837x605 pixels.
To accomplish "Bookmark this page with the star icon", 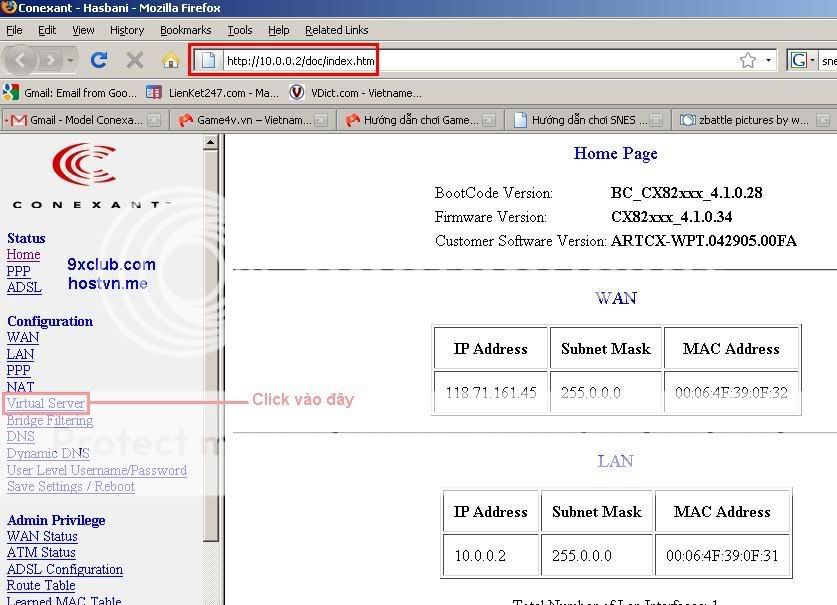I will (748, 60).
